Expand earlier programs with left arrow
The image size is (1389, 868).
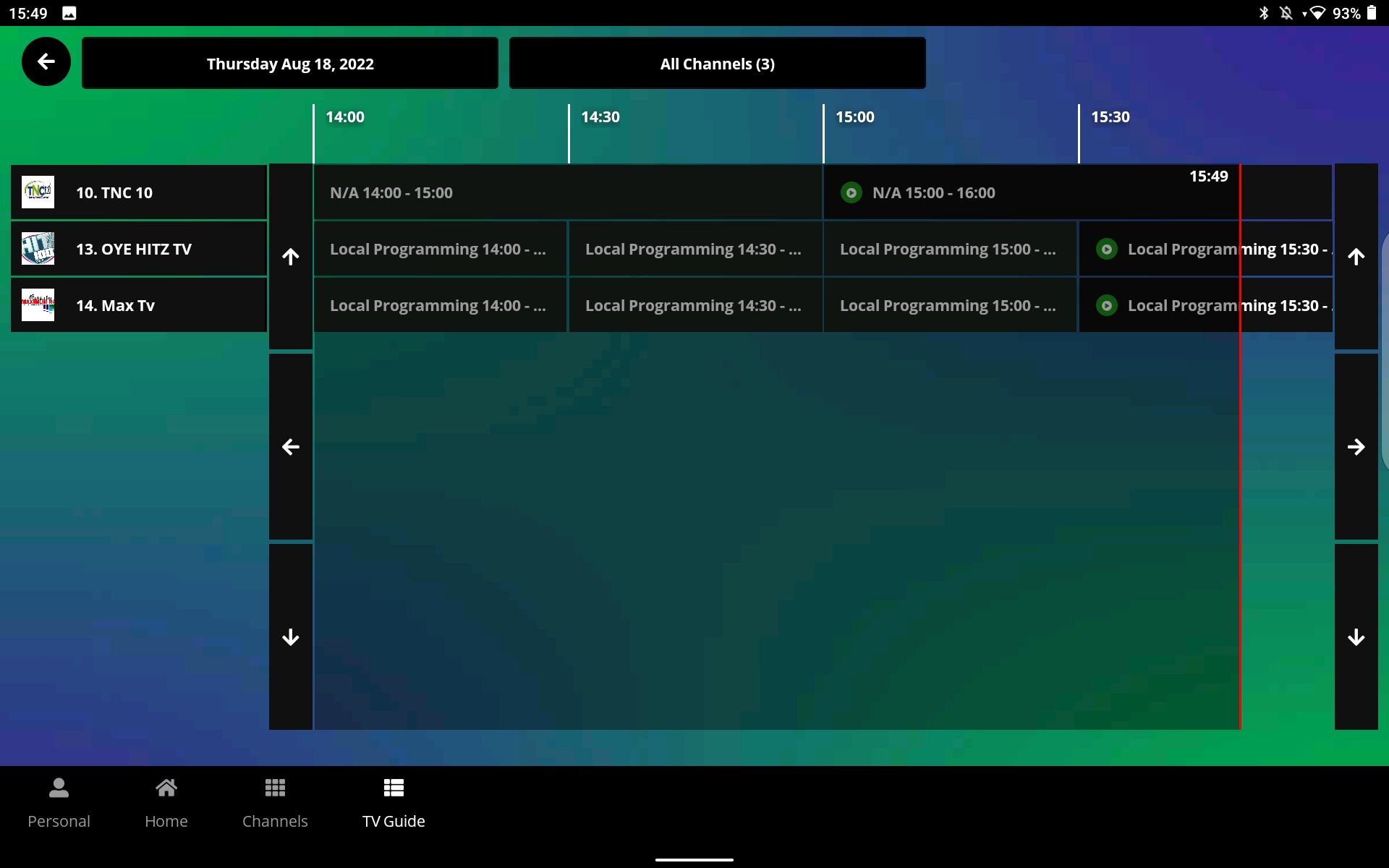[x=290, y=447]
